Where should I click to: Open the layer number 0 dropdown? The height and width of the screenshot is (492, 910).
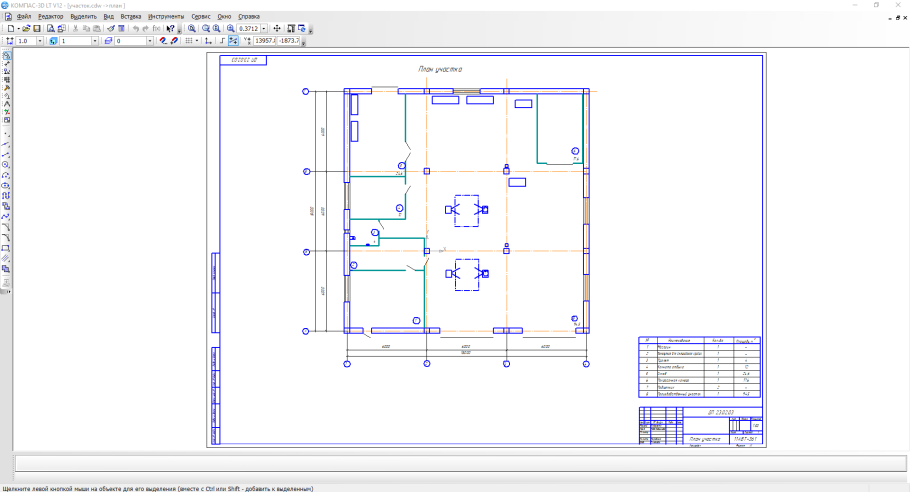149,41
